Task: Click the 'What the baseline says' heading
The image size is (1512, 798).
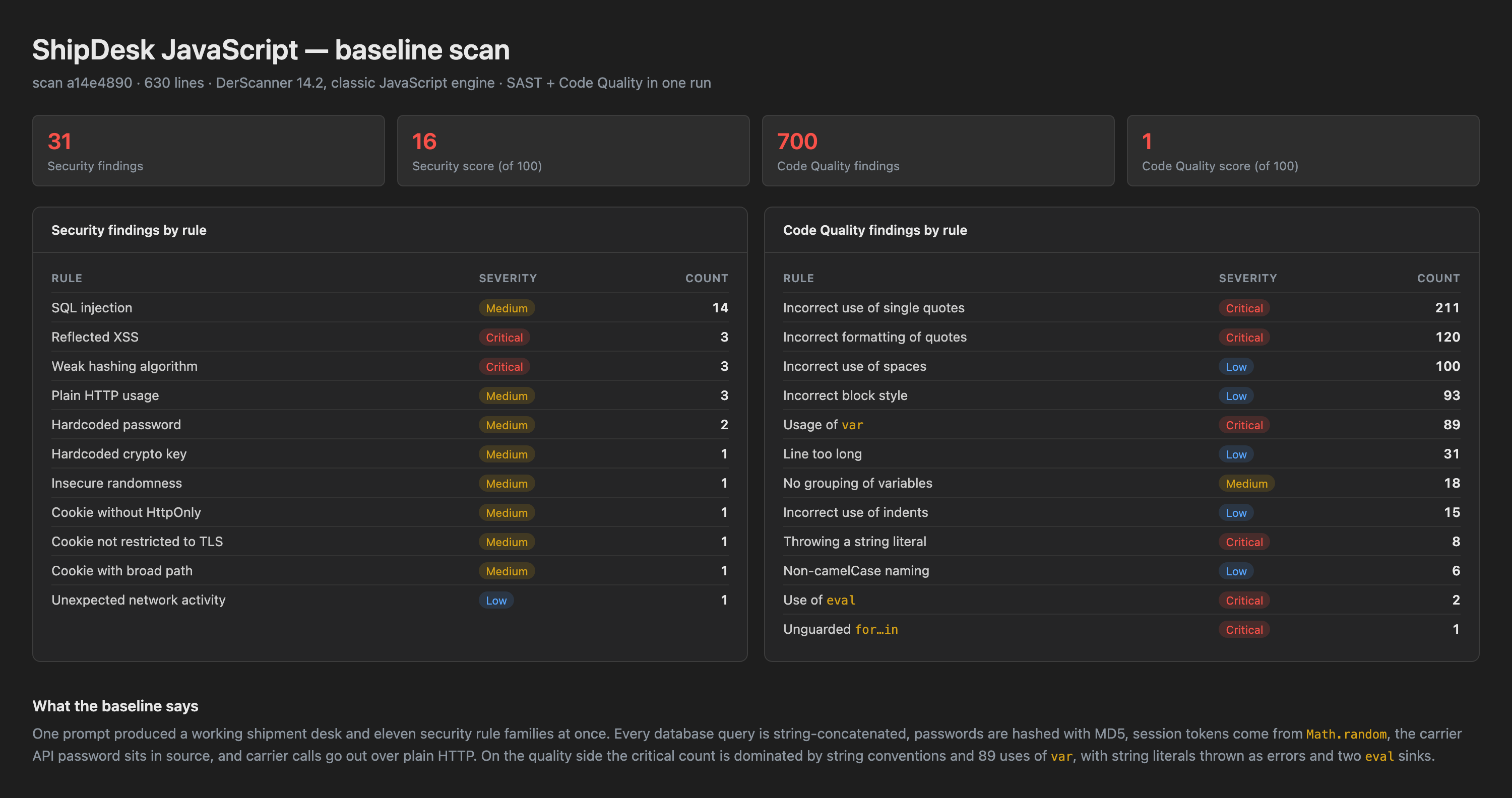Action: point(115,706)
